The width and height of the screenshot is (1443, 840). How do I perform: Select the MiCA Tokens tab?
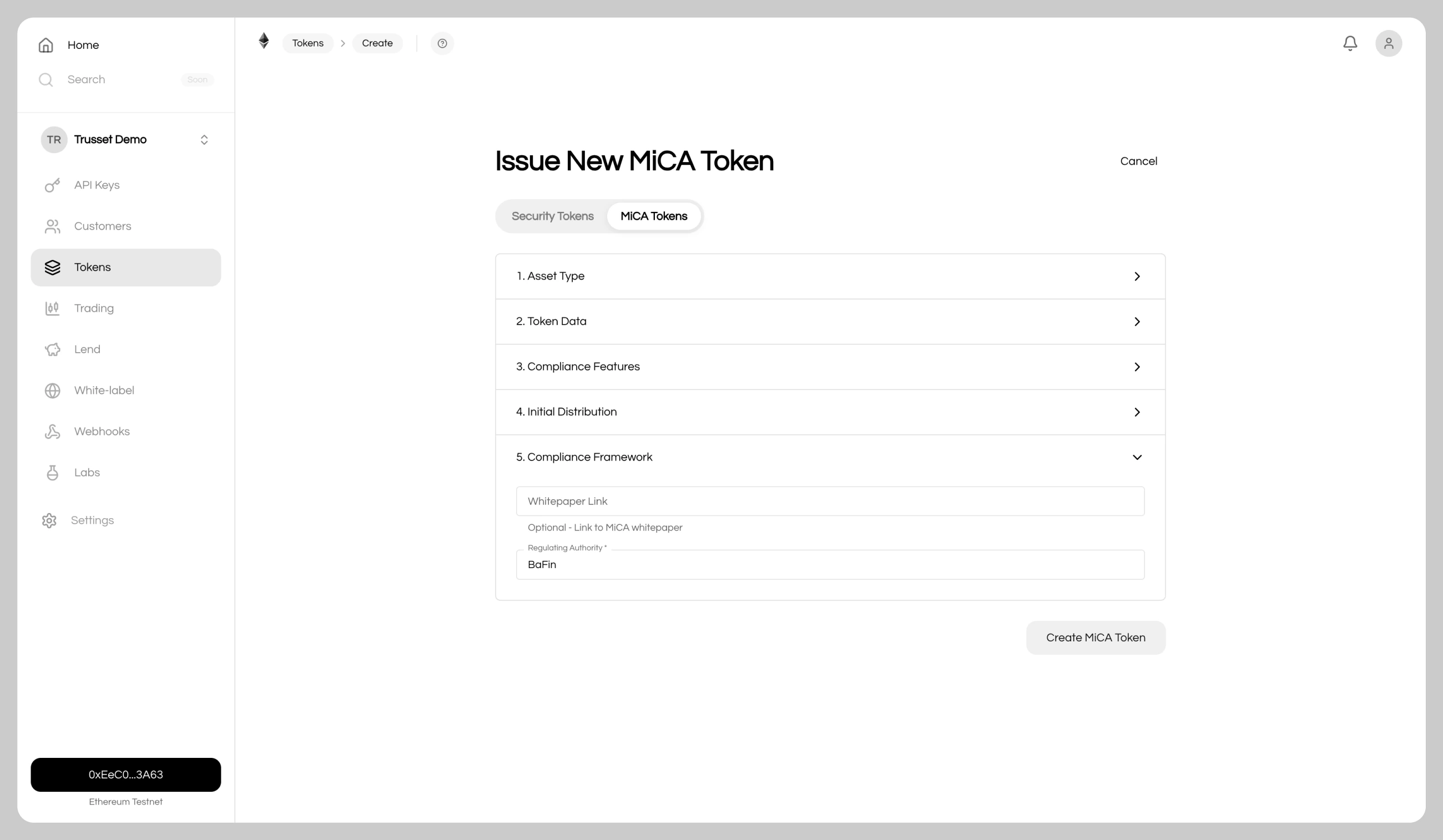(x=654, y=216)
